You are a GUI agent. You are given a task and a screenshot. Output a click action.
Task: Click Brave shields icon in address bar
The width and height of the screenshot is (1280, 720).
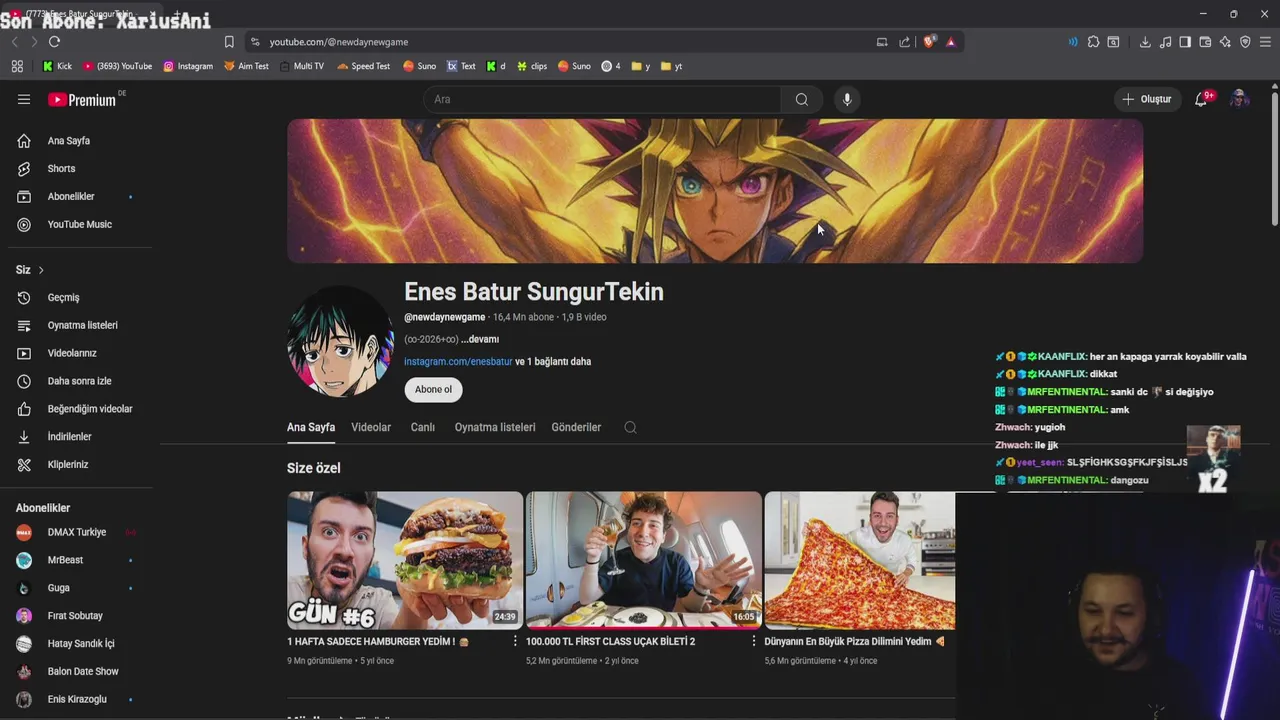coord(929,42)
